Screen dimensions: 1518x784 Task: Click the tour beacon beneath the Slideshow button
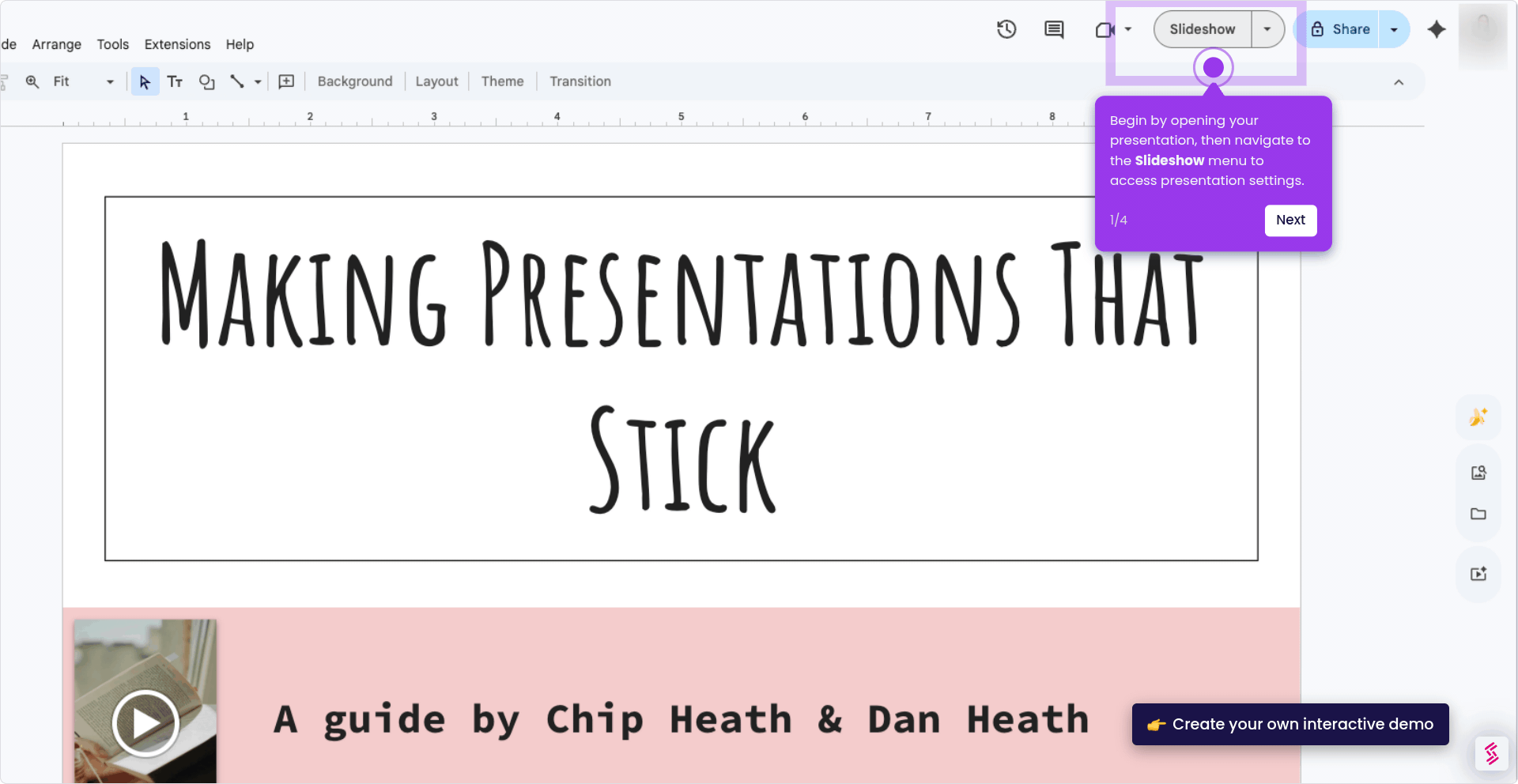1213,68
